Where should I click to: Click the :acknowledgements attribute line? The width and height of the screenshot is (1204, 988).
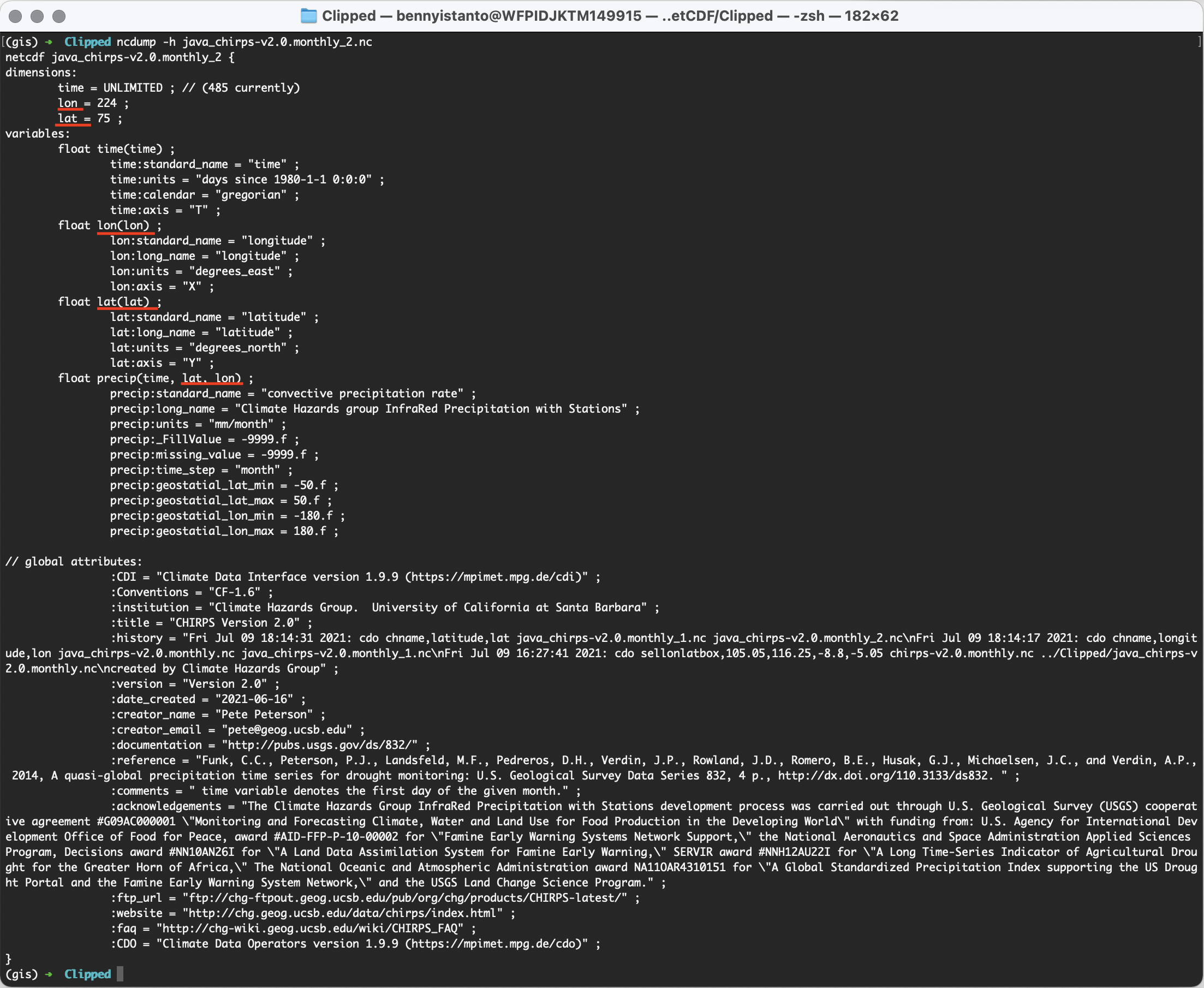click(x=601, y=844)
